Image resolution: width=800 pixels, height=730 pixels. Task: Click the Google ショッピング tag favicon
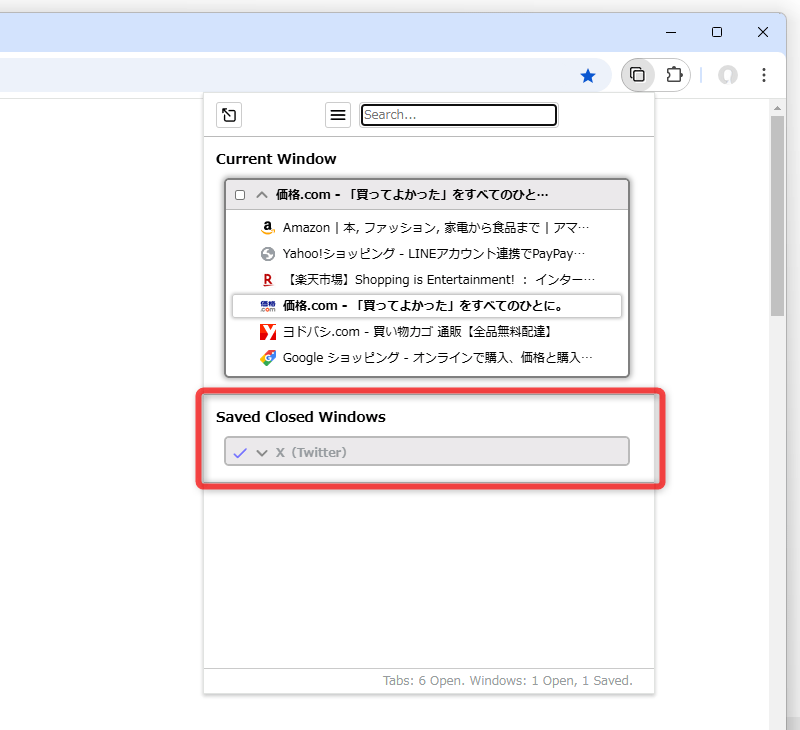(x=268, y=358)
